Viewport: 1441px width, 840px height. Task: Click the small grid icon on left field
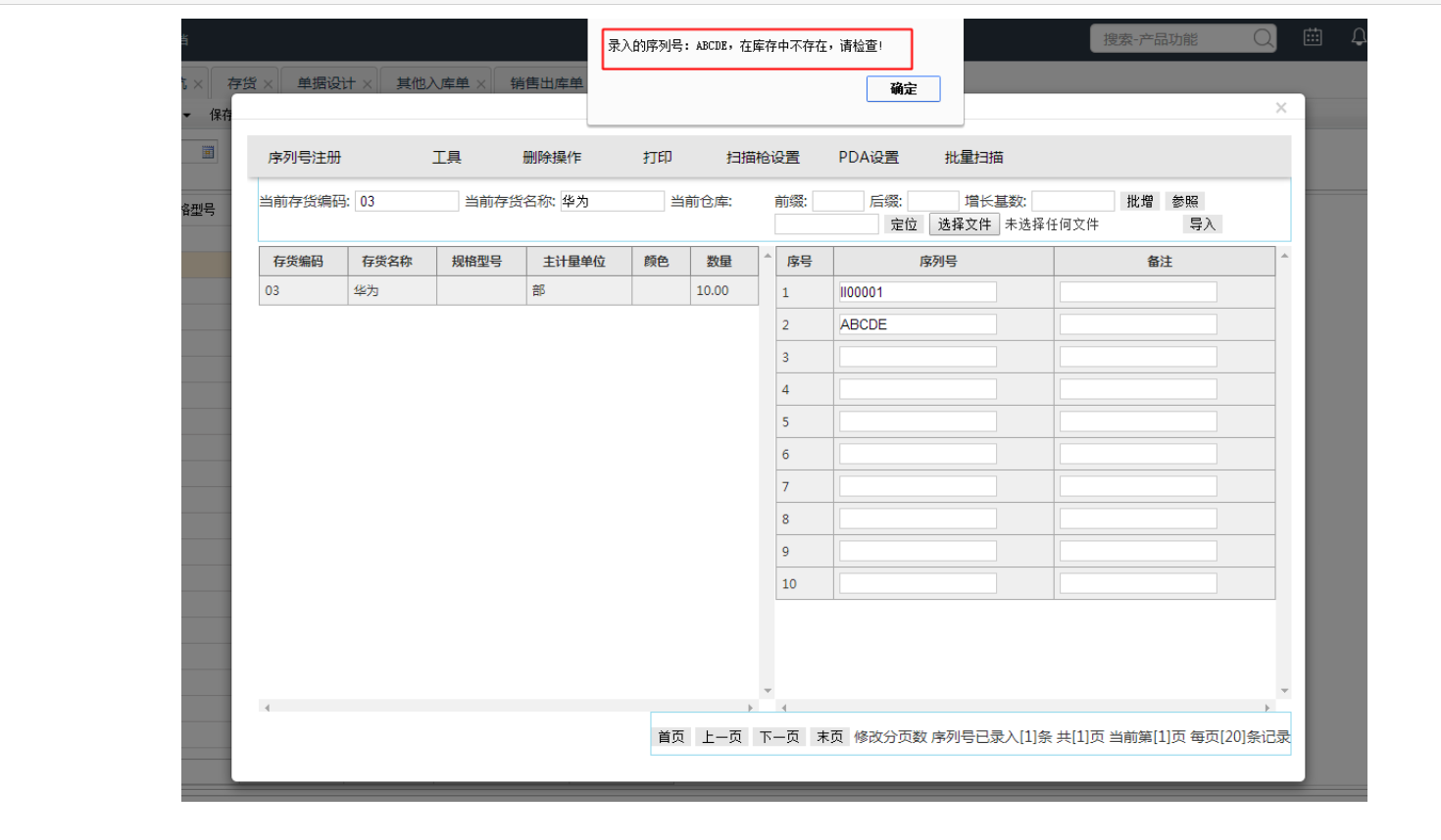pos(208,152)
